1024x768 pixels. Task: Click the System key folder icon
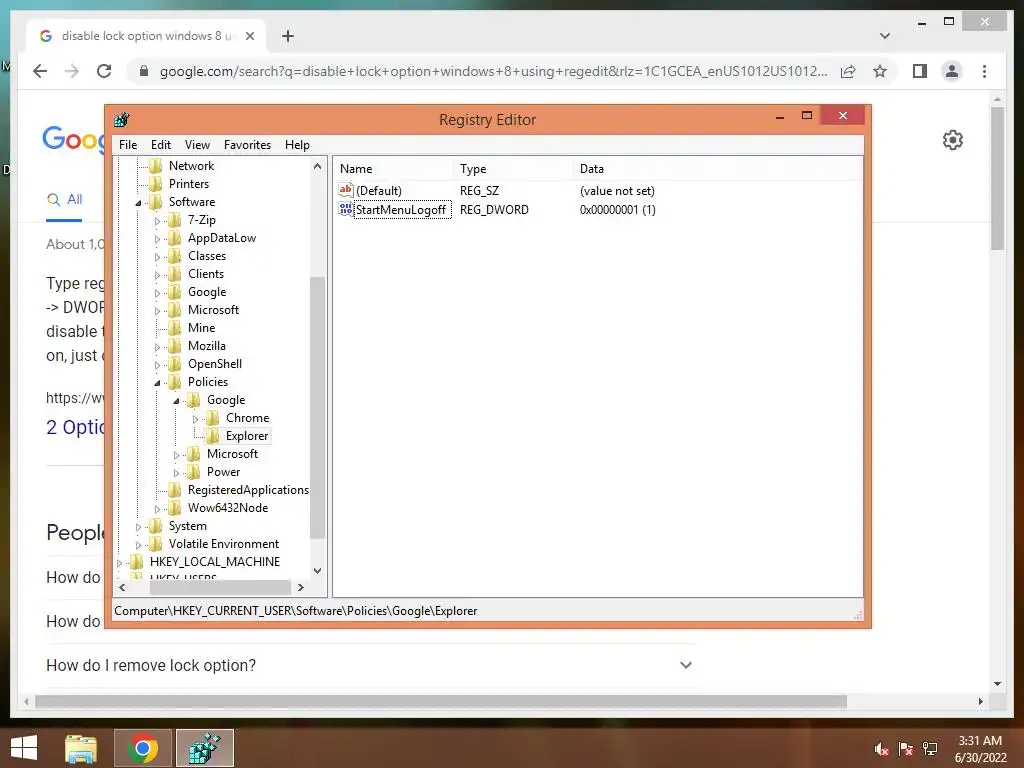pyautogui.click(x=155, y=526)
